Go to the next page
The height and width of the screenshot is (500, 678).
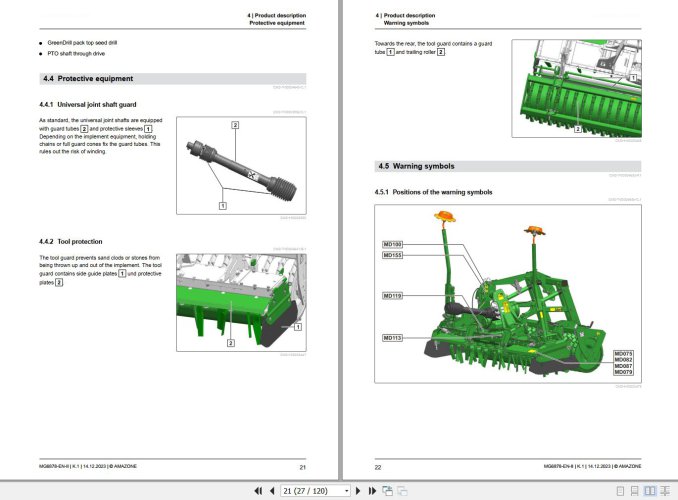click(x=358, y=491)
